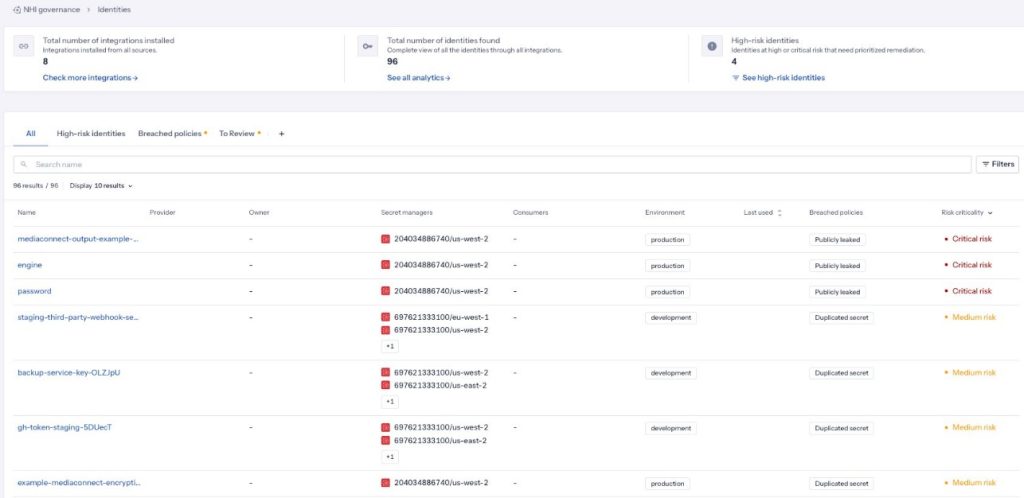1024x498 pixels.
Task: Click production tag in engine row
Action: coord(667,266)
